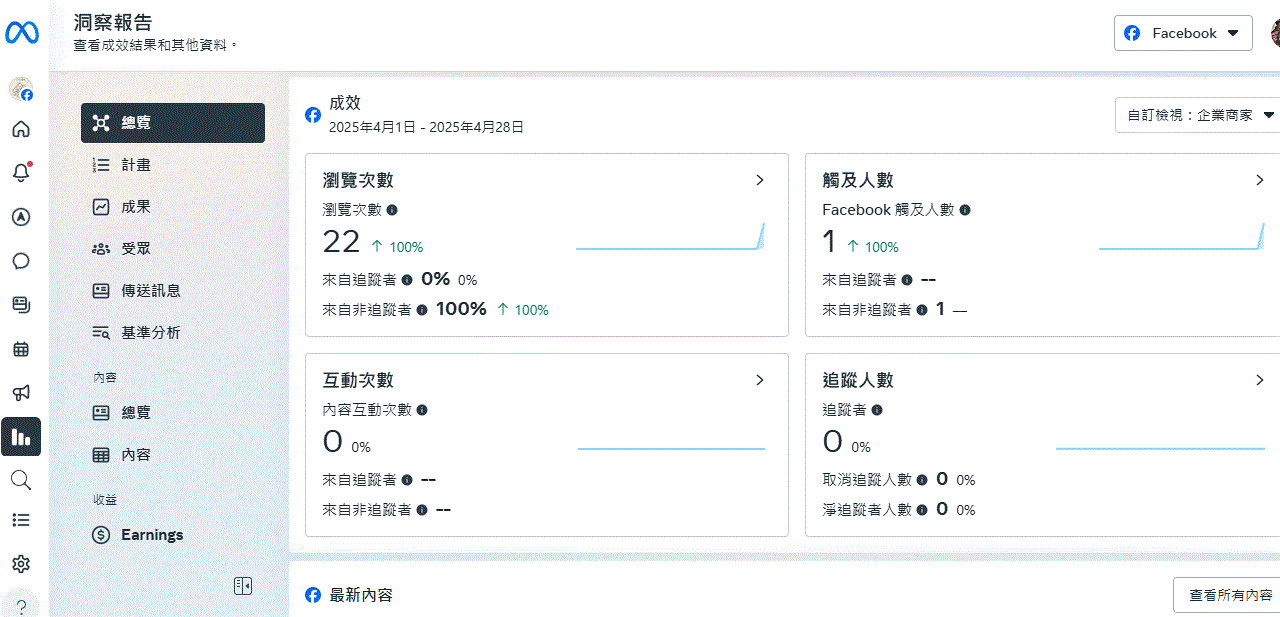Open 基準分析 menu item
Image resolution: width=1280 pixels, height=617 pixels.
[173, 333]
